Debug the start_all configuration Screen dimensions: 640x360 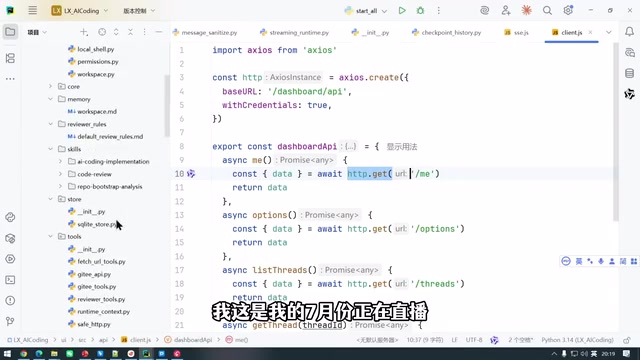(420, 11)
